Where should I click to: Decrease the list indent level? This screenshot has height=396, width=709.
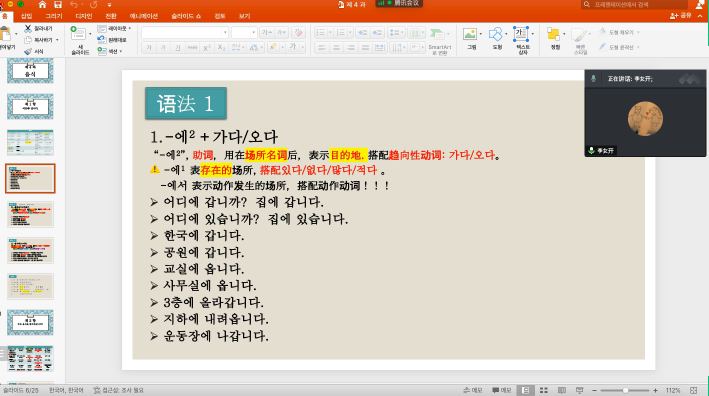(363, 33)
